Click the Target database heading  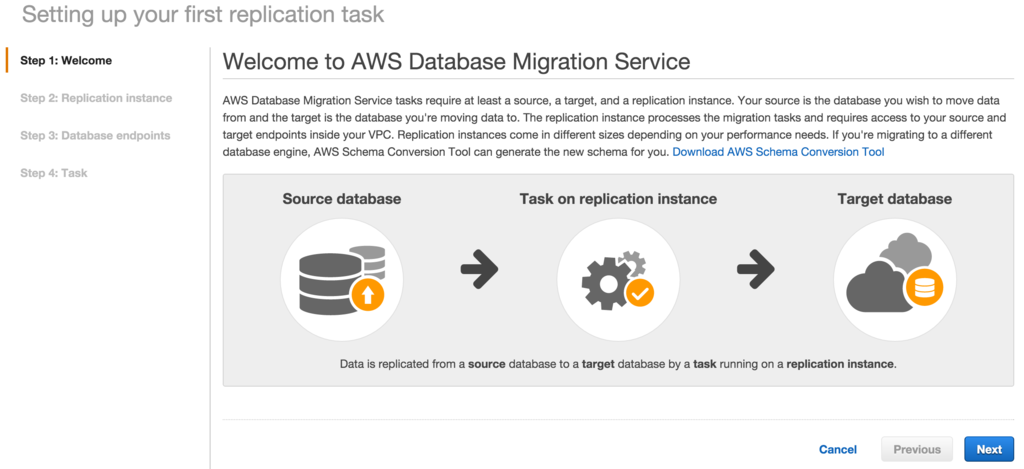coord(895,199)
